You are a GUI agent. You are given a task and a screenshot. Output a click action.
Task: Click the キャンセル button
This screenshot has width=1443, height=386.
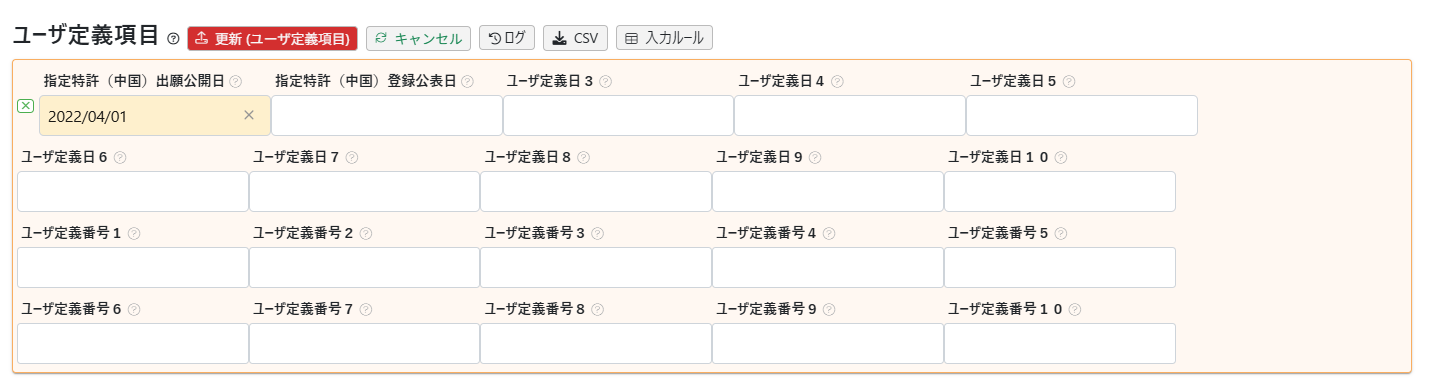coord(418,39)
